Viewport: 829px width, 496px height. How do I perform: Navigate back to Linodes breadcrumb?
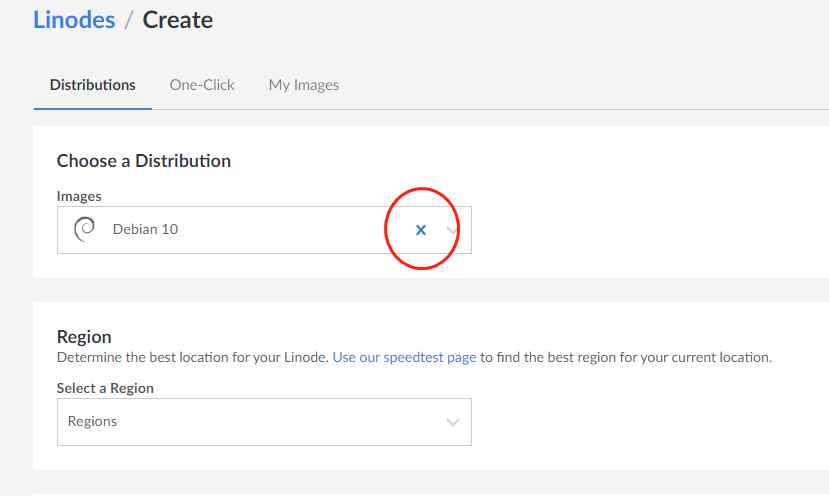point(74,20)
